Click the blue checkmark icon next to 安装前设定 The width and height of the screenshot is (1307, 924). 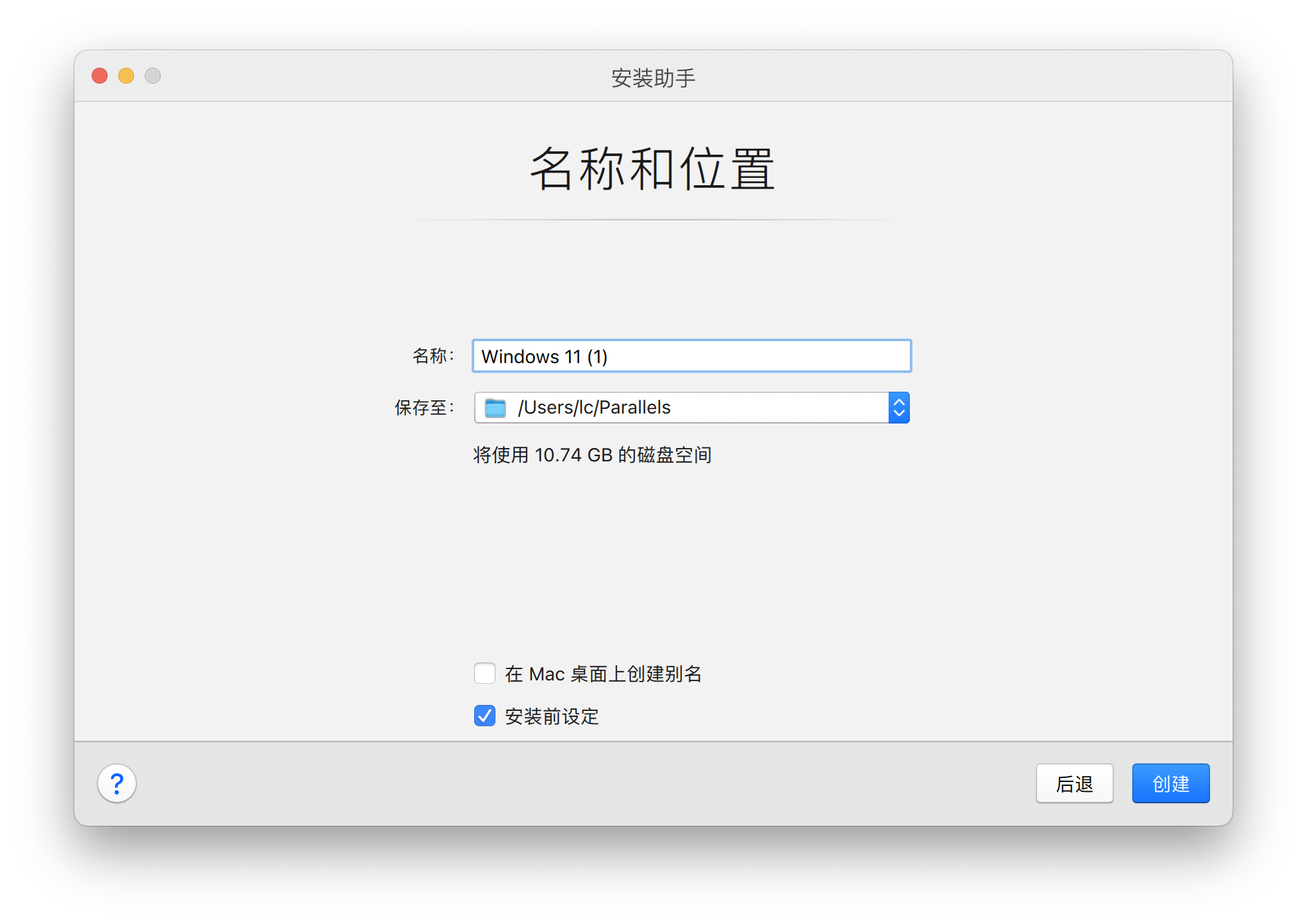click(x=484, y=716)
